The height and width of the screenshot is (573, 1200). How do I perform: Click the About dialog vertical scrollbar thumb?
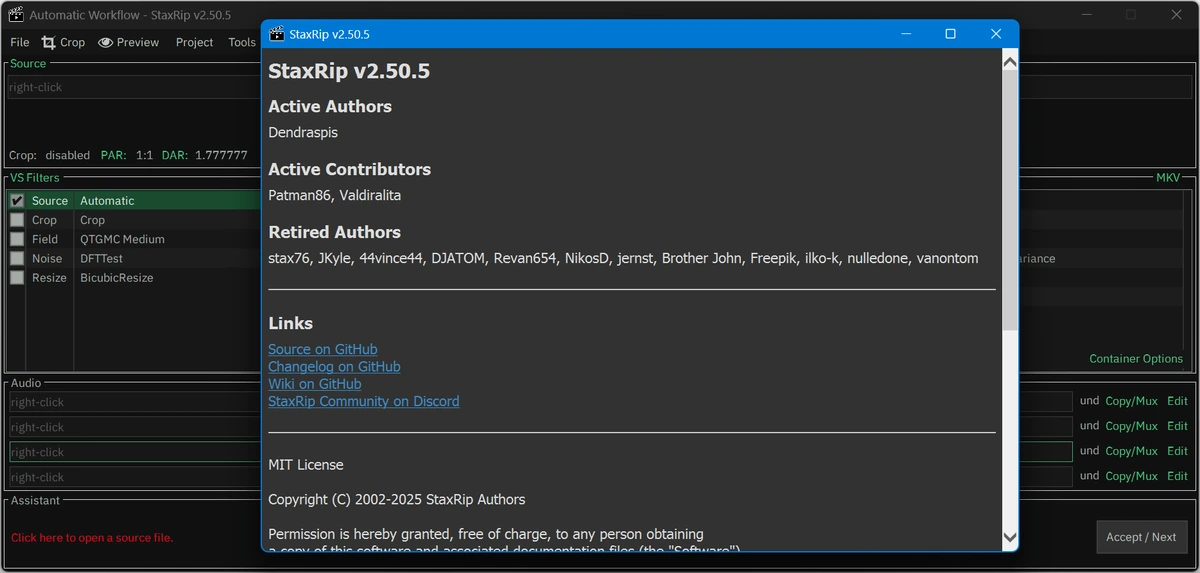[x=1009, y=202]
